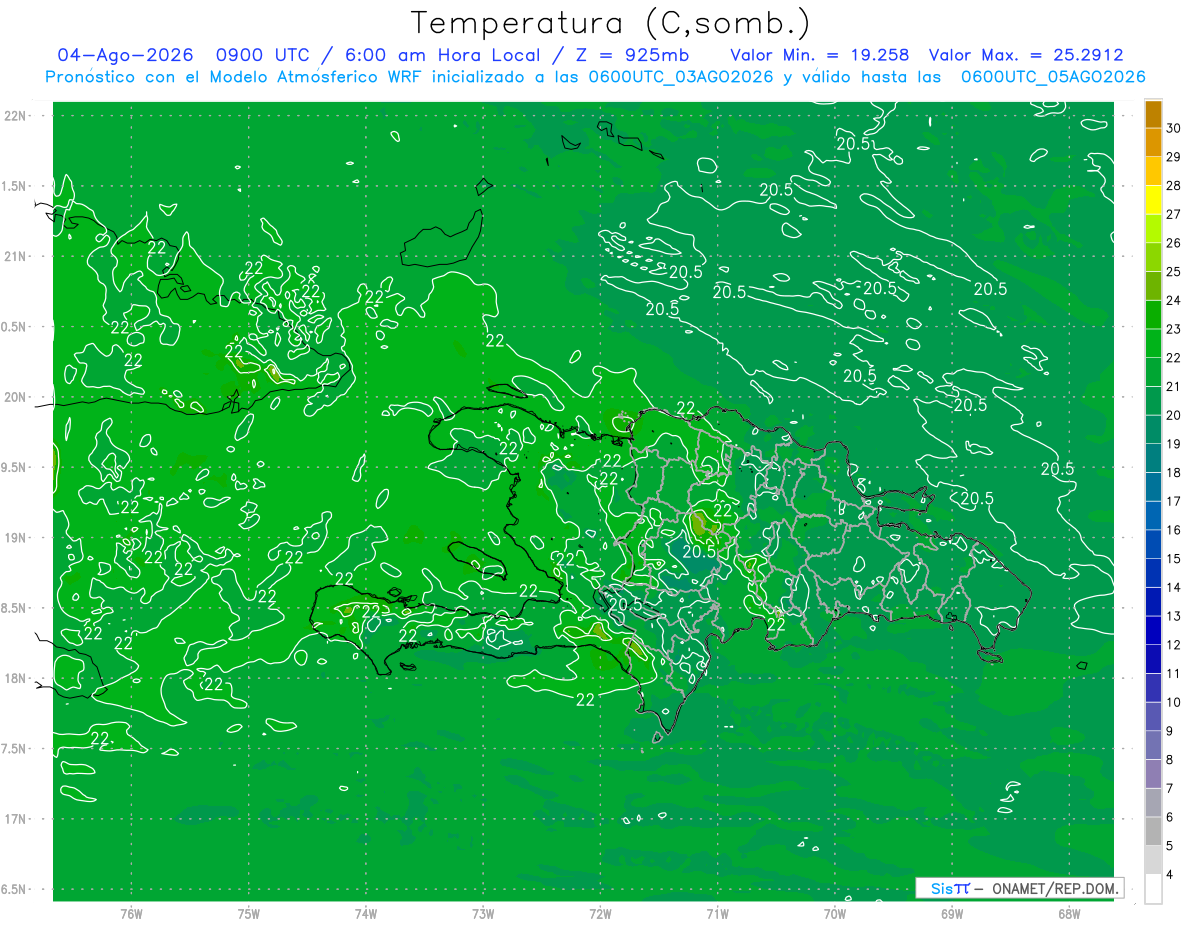Select the blue legend swatch between 14 and 15

click(1153, 573)
